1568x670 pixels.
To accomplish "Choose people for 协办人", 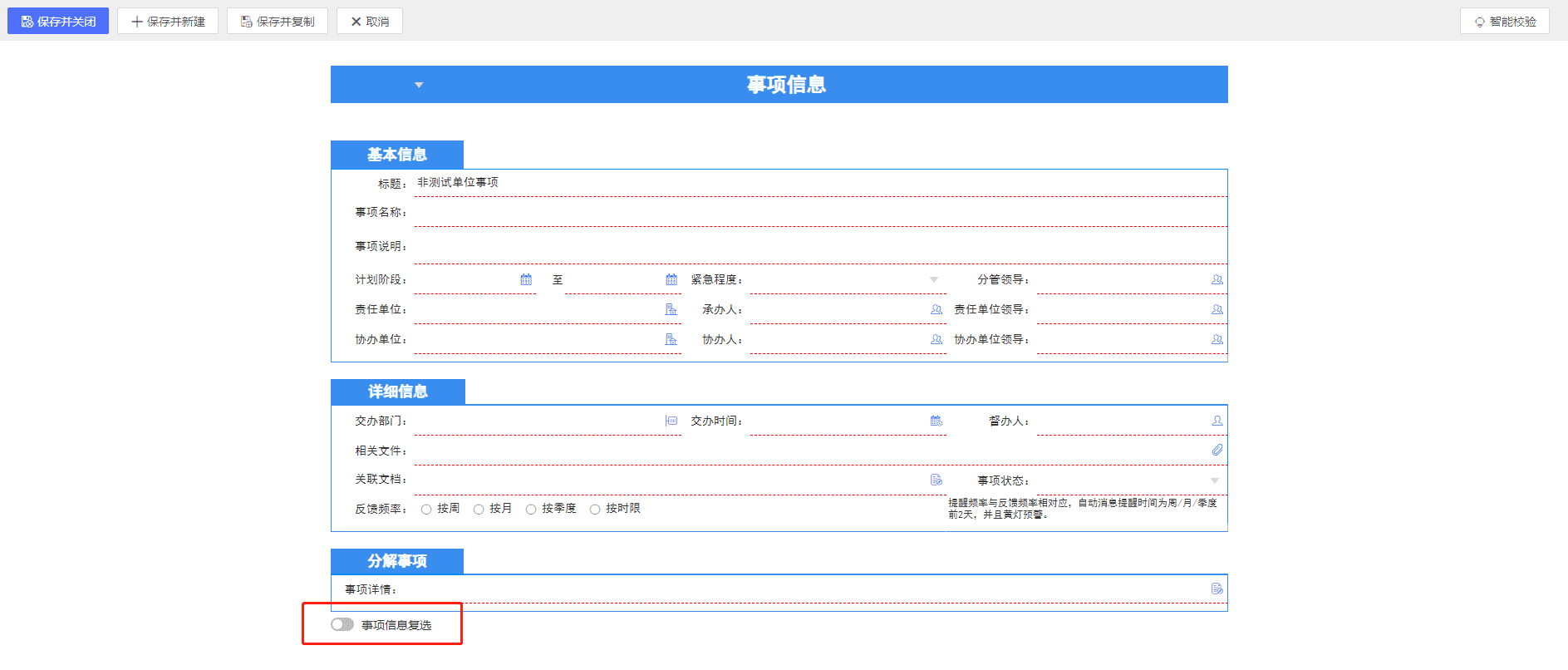I will pos(936,339).
